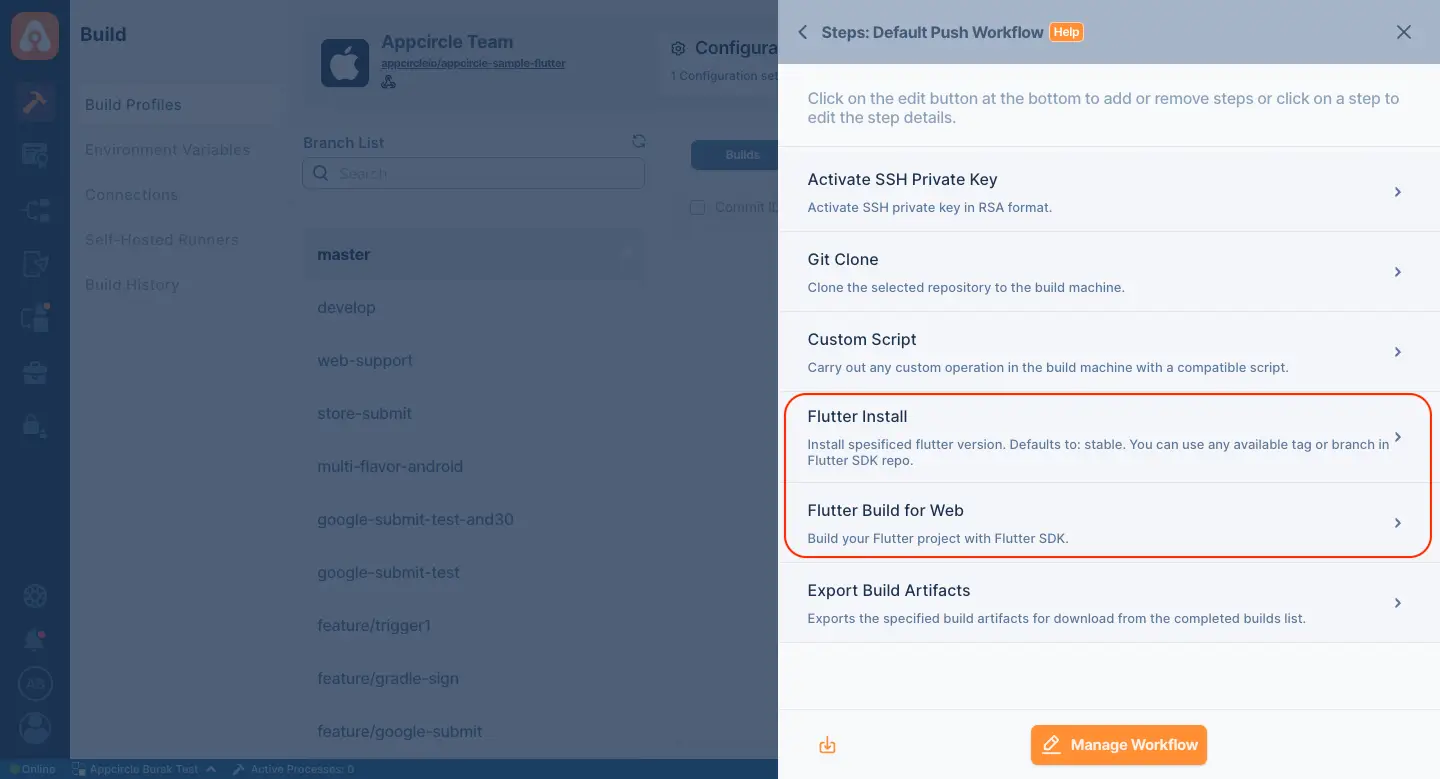Open the Git Clone step title
Viewport: 1440px width, 779px height.
pos(843,260)
